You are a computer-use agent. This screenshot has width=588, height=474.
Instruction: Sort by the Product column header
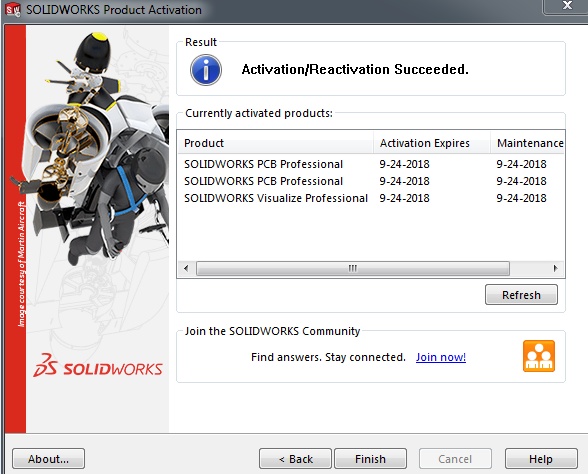click(x=275, y=142)
